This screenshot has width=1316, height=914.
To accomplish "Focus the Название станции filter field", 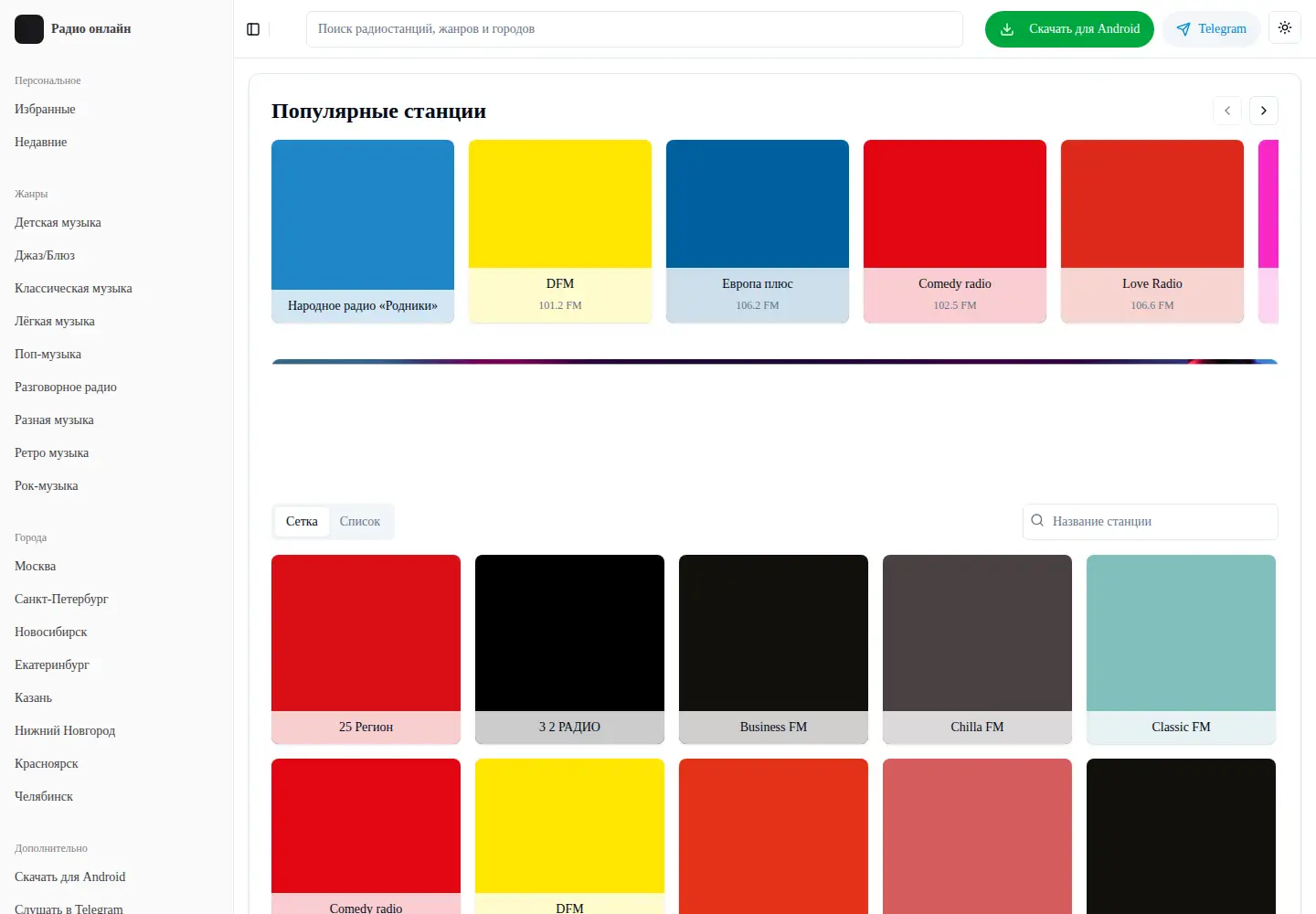I will [1151, 521].
